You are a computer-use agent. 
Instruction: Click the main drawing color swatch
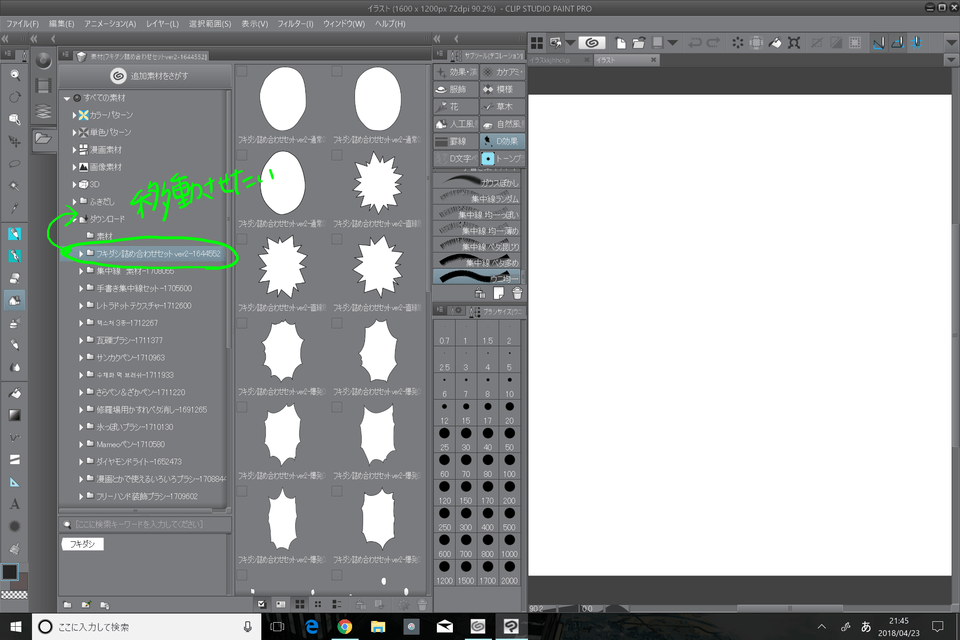tap(9, 571)
